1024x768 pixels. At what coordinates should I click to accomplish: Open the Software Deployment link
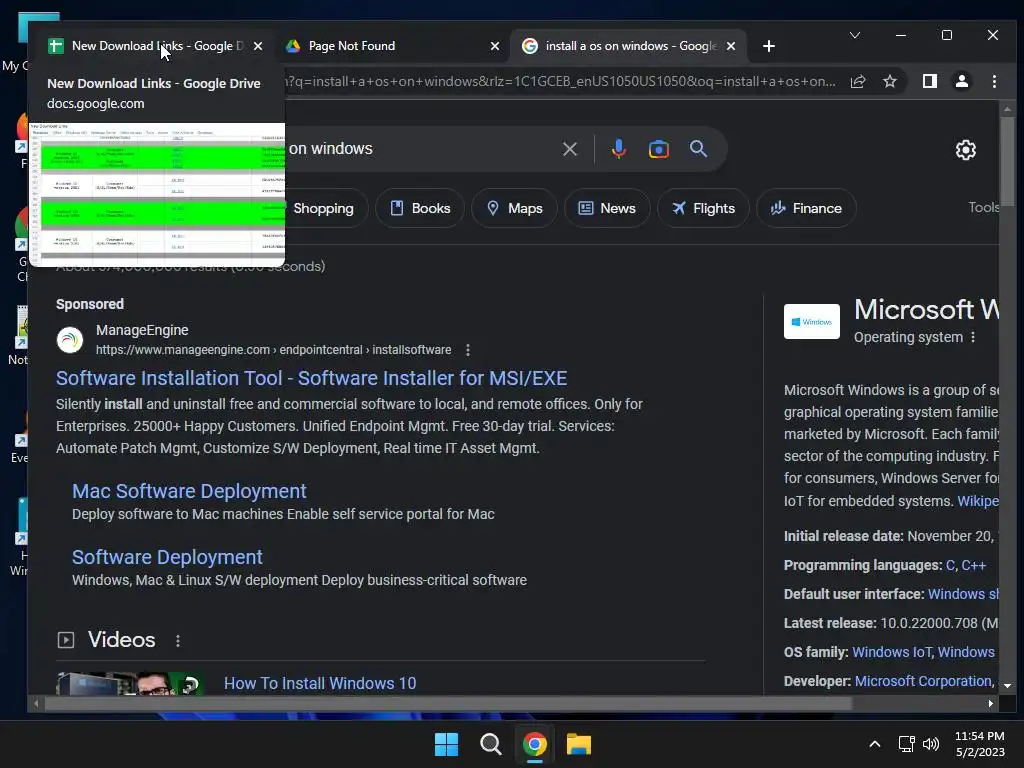point(167,557)
